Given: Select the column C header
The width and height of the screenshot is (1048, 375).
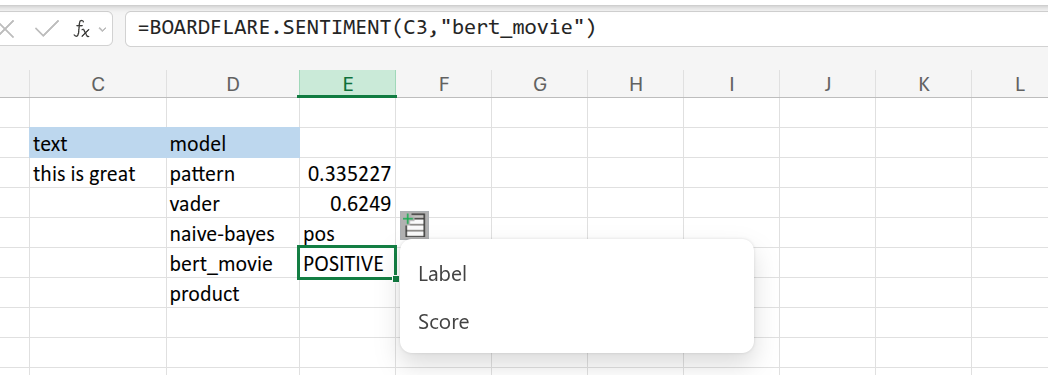Looking at the screenshot, I should 98,84.
